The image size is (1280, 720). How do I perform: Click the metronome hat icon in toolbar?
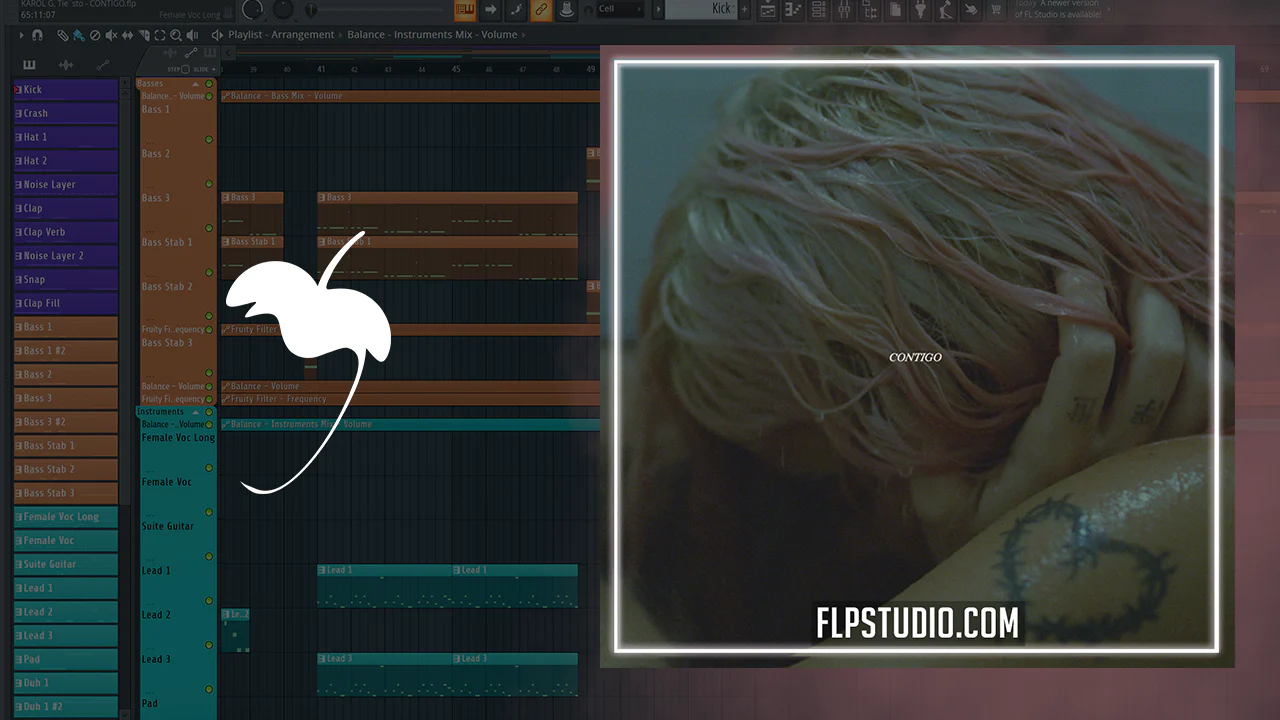[566, 10]
